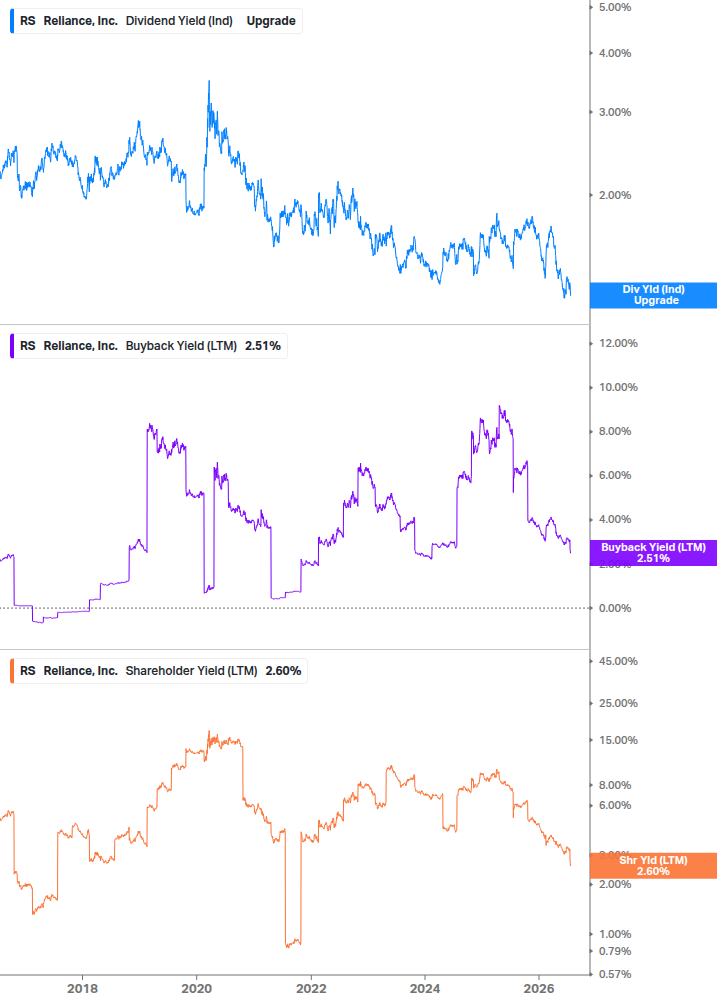Click the 4.00% tick on buyback yield axis
The width and height of the screenshot is (717, 1005).
click(614, 520)
